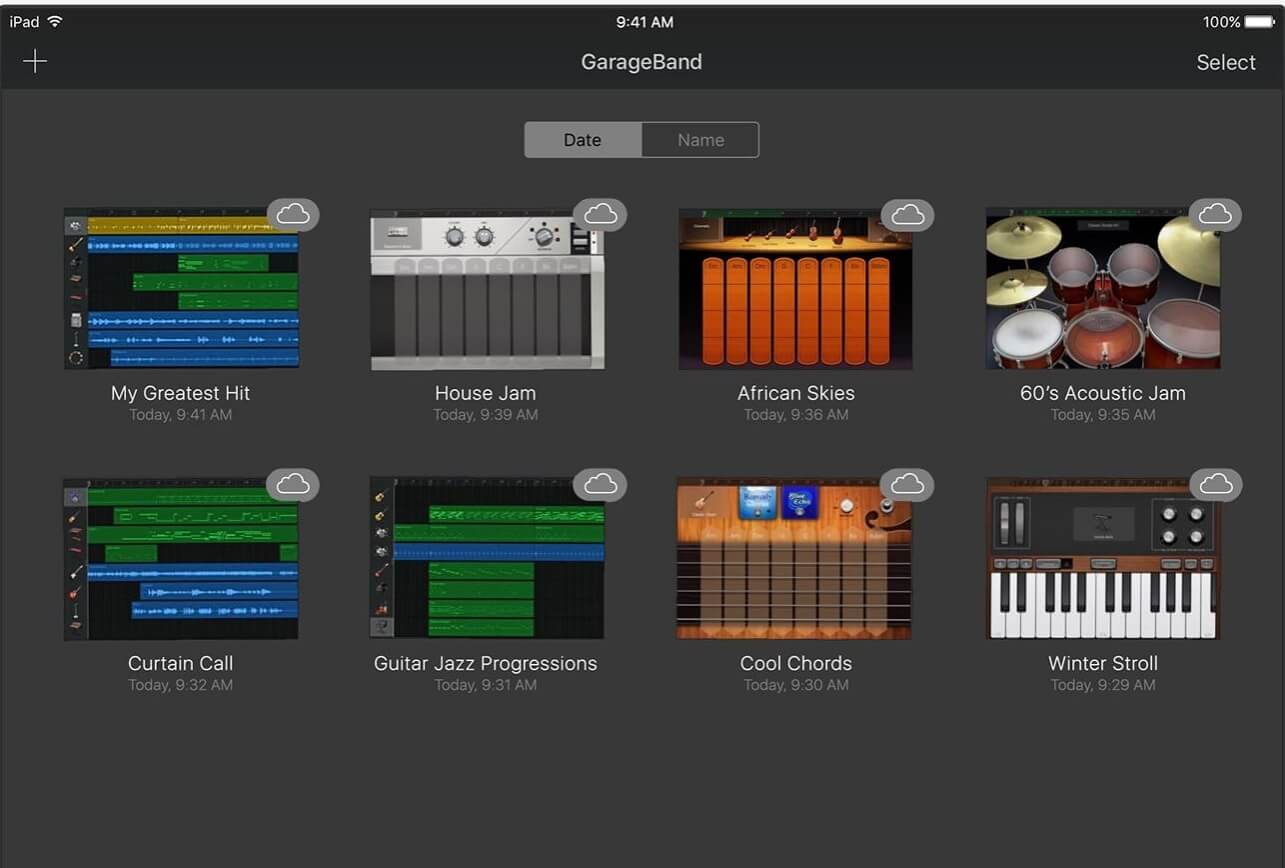This screenshot has width=1285, height=868.
Task: Tap the "Today, 9:32 AM" date label
Action: 181,685
